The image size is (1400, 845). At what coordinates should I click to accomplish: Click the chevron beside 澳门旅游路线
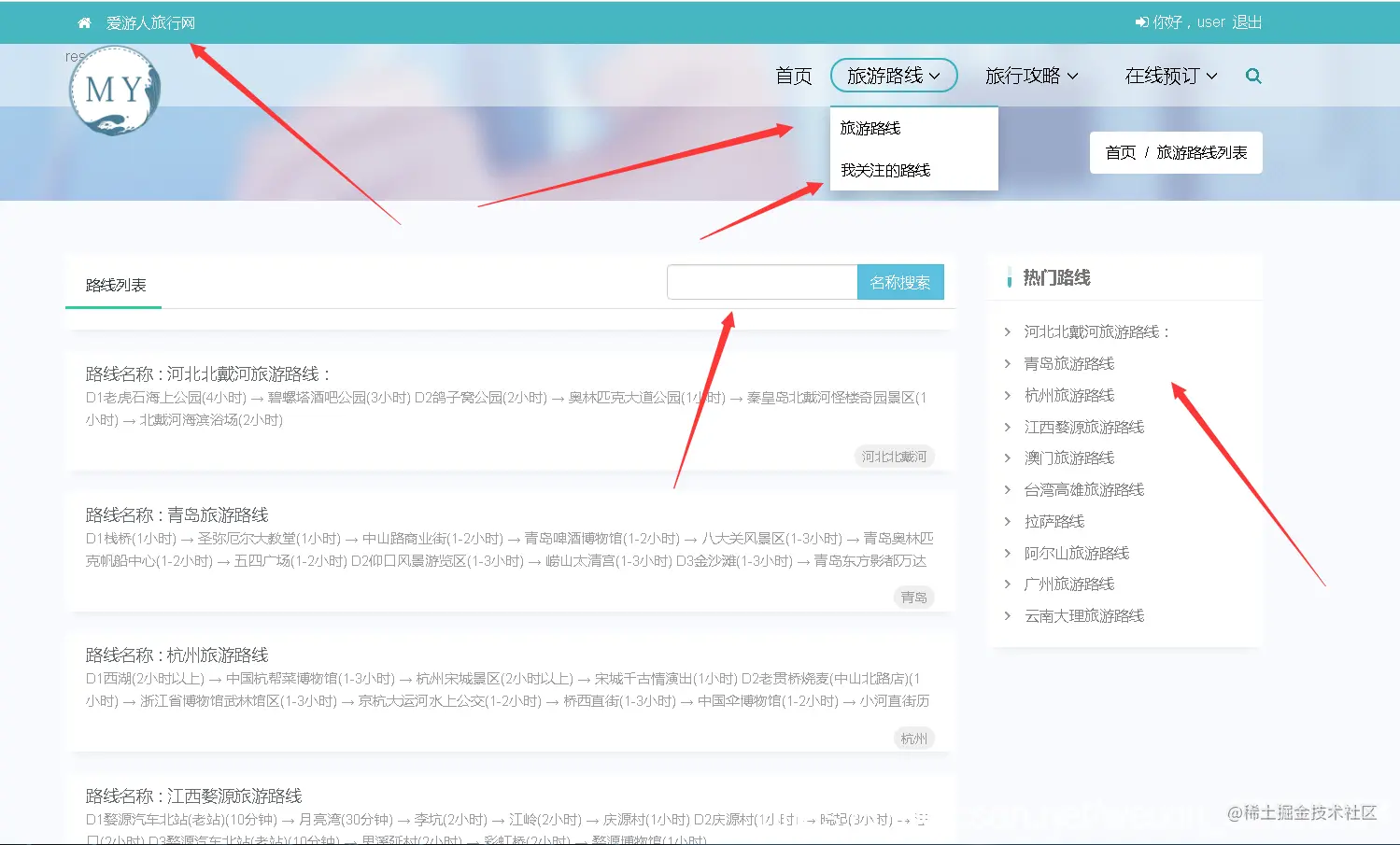1007,458
